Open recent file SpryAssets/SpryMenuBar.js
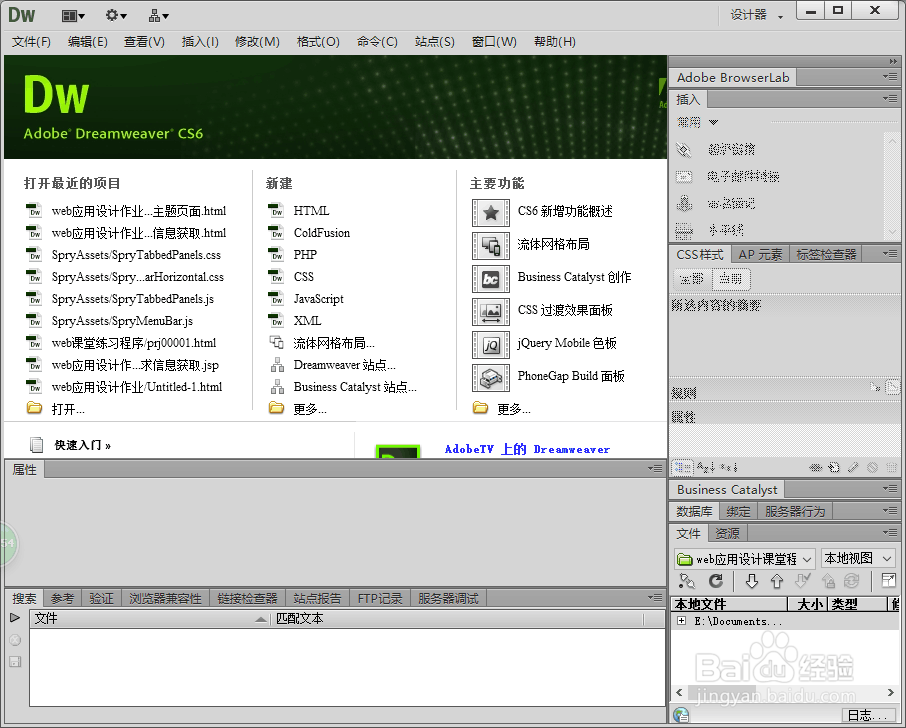Image resolution: width=906 pixels, height=728 pixels. point(122,321)
